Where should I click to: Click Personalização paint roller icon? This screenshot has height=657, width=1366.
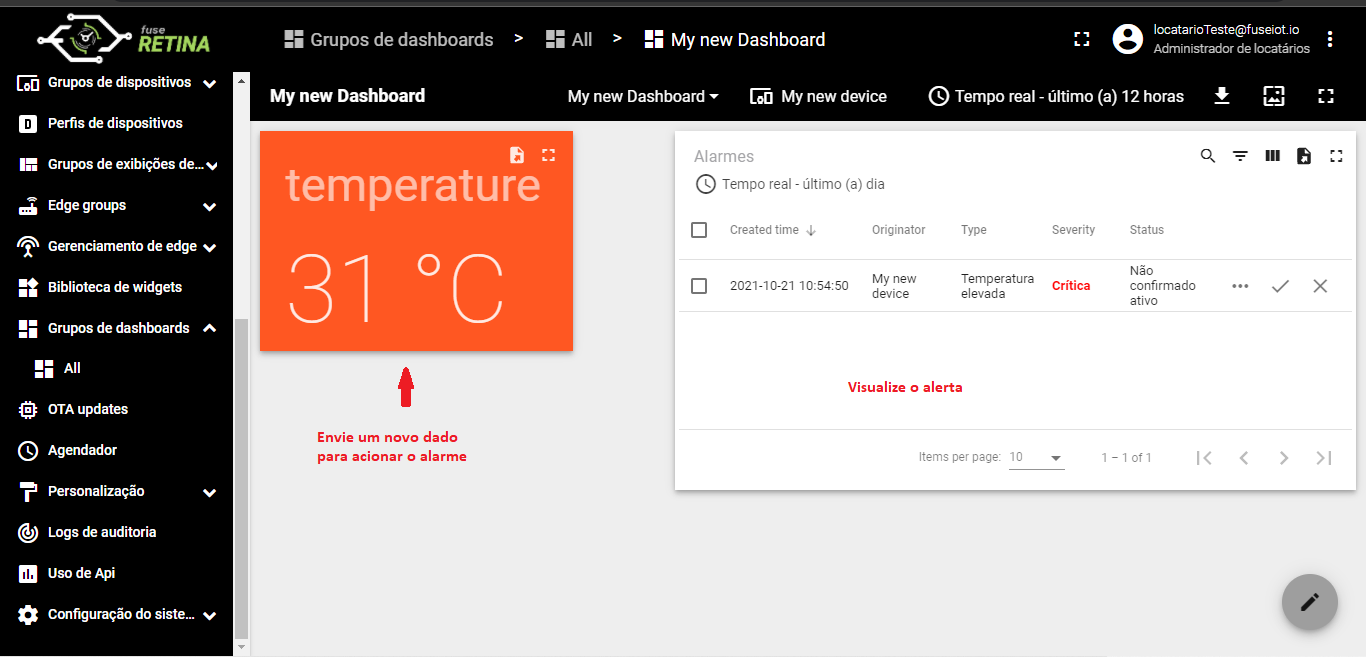point(29,491)
